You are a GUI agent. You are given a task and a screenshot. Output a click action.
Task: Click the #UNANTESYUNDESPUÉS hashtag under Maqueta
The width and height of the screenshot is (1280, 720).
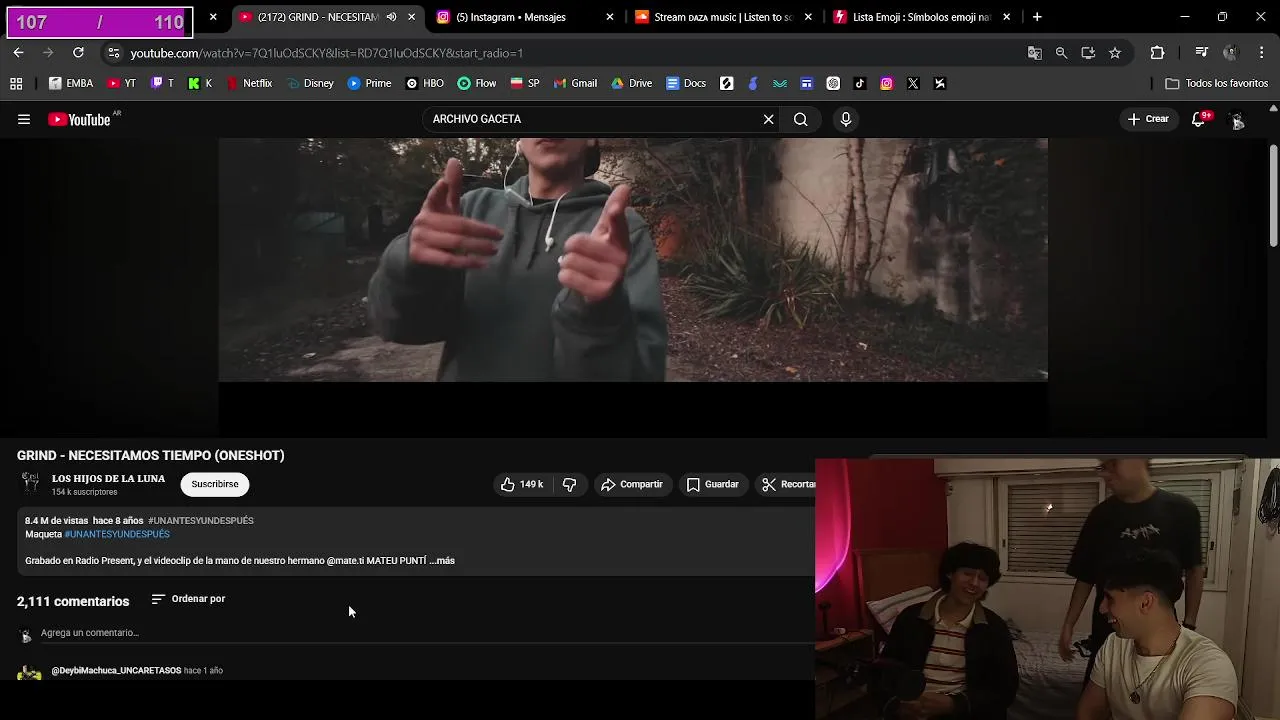tap(117, 534)
